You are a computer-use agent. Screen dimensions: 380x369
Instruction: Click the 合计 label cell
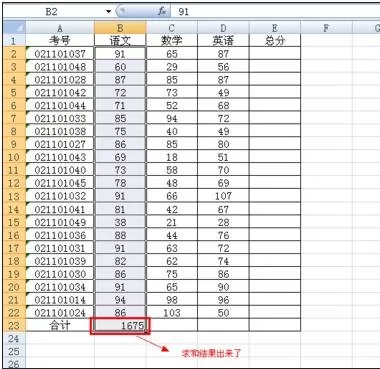[x=60, y=325]
